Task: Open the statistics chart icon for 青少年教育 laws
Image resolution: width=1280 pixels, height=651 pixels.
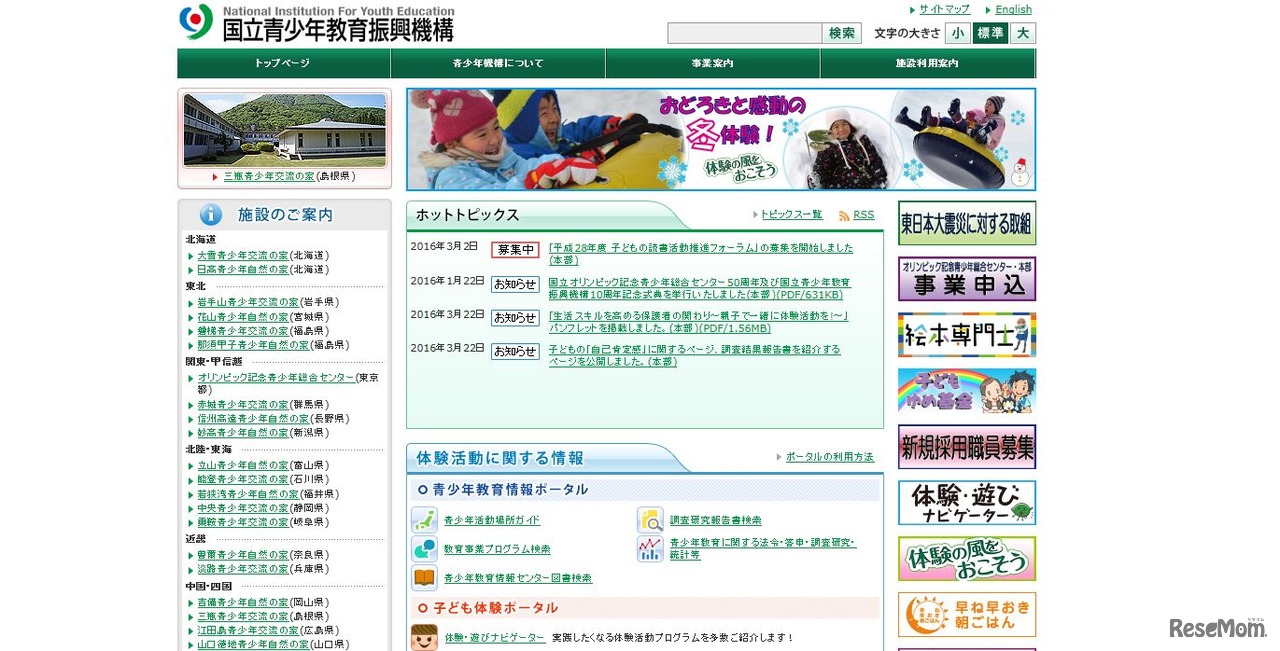Action: tap(652, 550)
